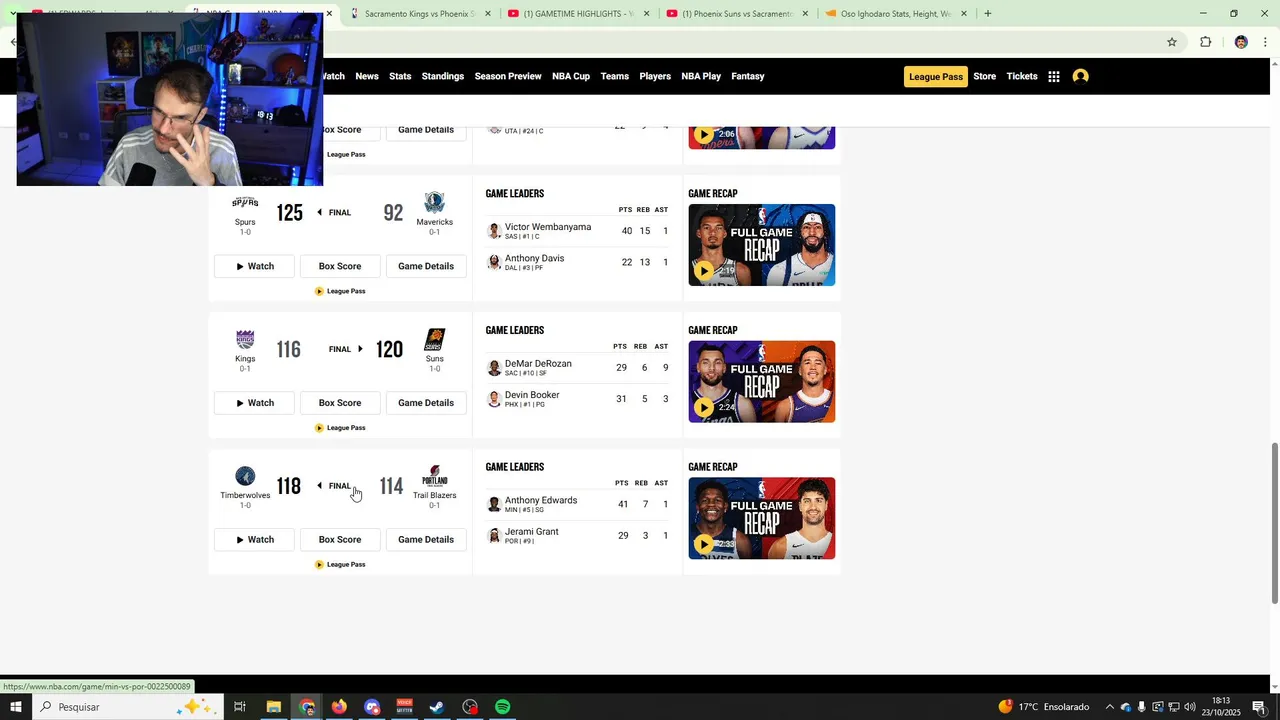Open the Teams menu item

pyautogui.click(x=615, y=76)
